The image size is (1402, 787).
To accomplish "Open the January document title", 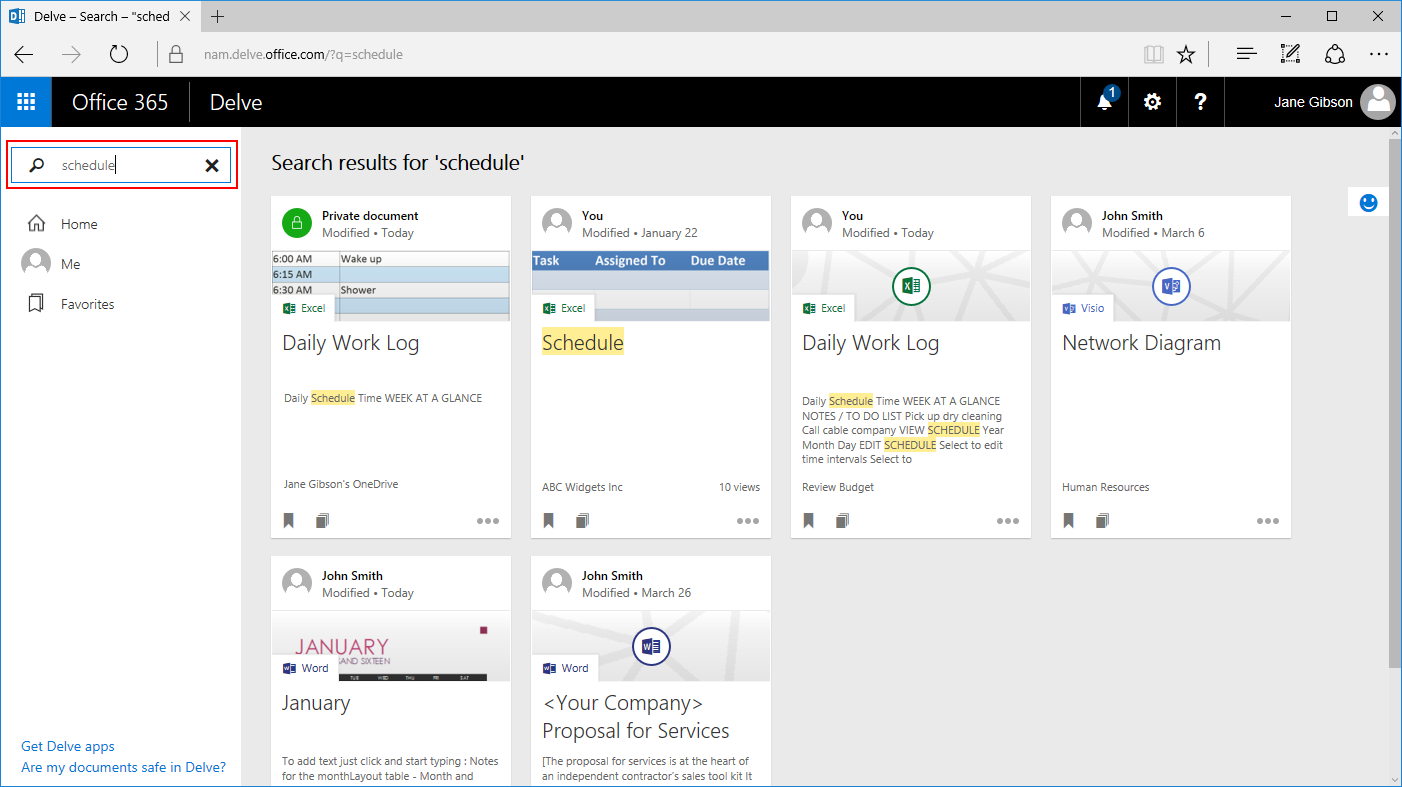I will click(316, 703).
